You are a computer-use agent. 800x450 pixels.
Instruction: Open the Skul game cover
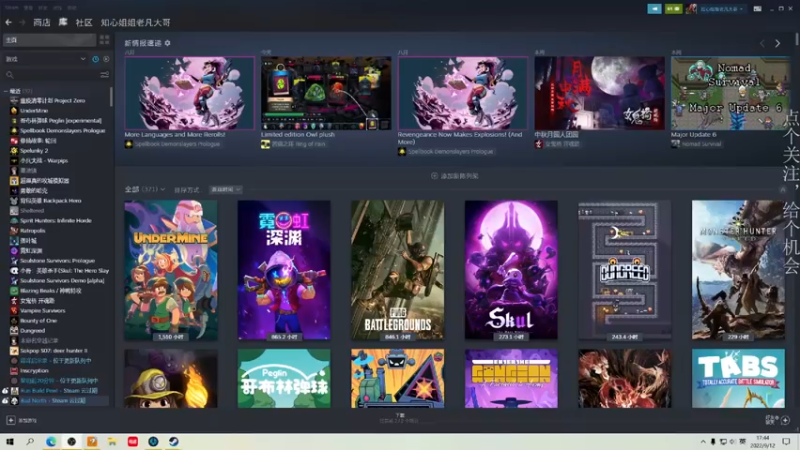[511, 270]
